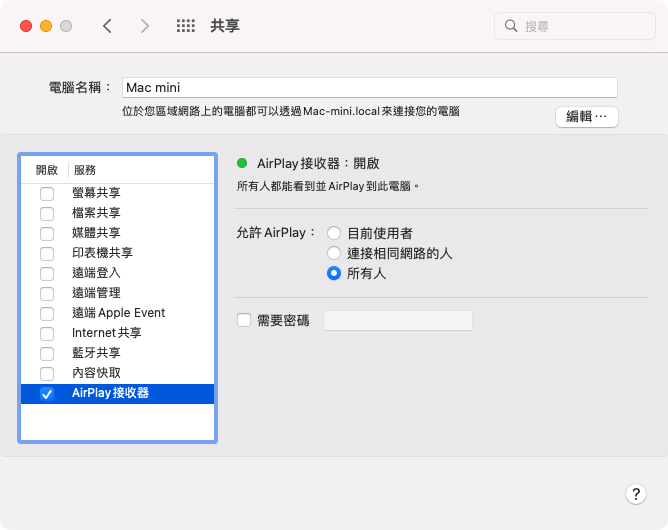The height and width of the screenshot is (530, 668).
Task: Toggle the 需要密碼 checkbox
Action: [243, 321]
